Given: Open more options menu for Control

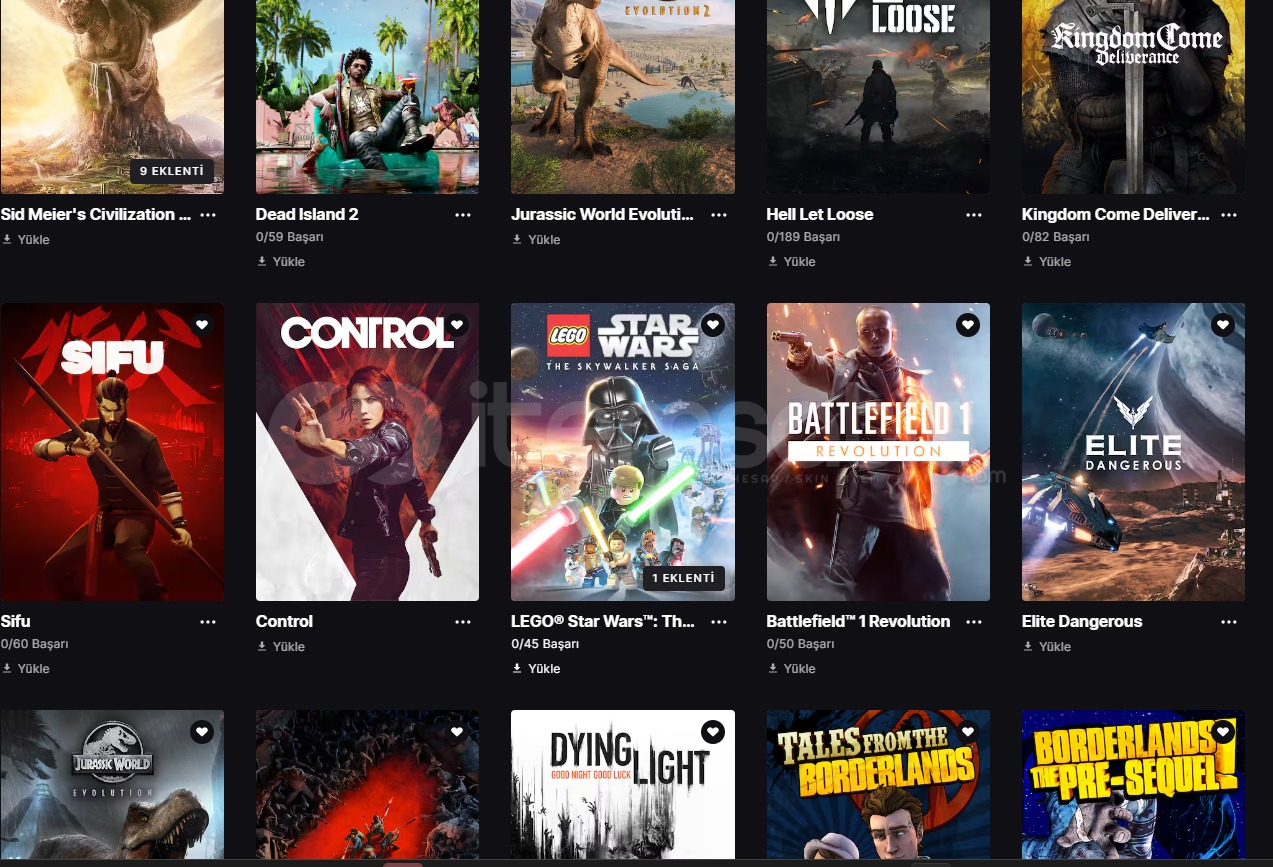Looking at the screenshot, I should [463, 622].
